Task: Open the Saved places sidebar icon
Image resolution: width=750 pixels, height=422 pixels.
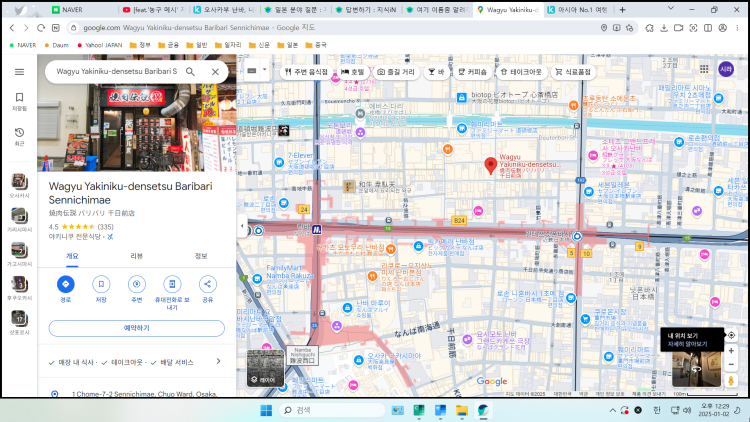Action: (x=19, y=101)
